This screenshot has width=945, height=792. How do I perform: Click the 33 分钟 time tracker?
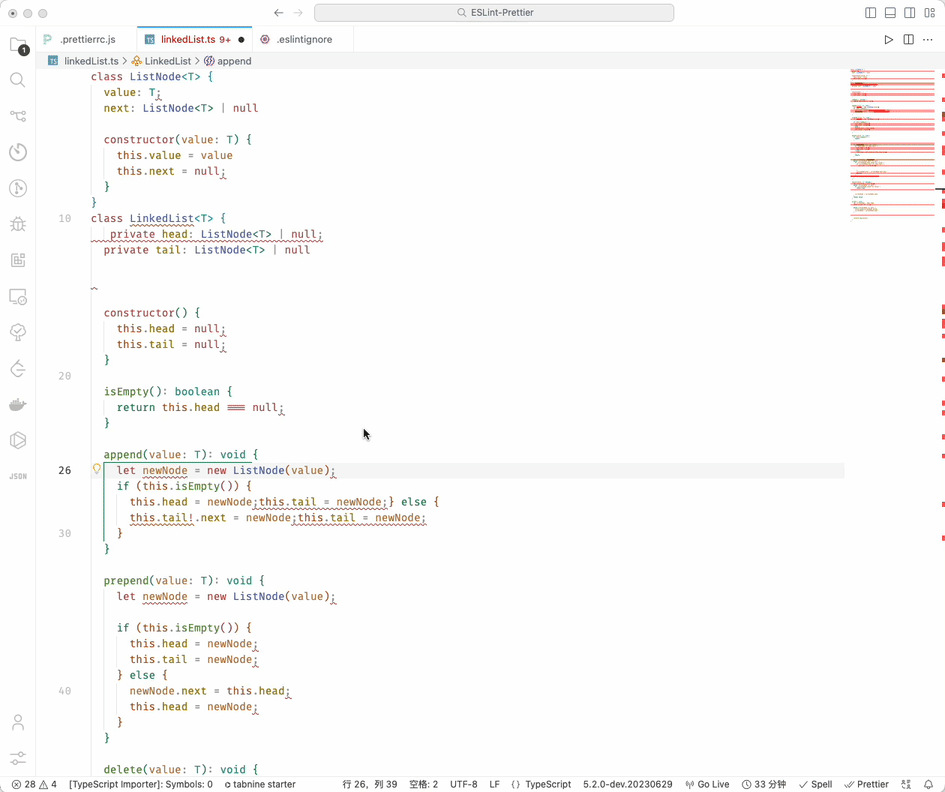point(764,784)
